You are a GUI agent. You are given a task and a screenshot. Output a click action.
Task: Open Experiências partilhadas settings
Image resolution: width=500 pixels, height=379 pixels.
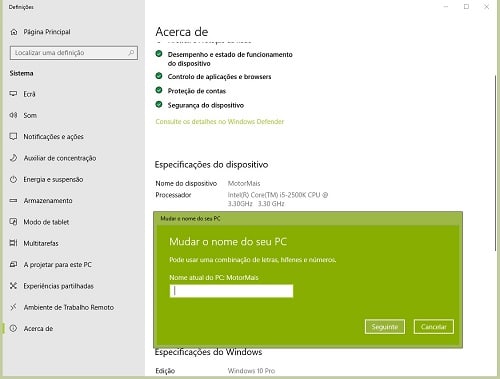[x=58, y=286]
